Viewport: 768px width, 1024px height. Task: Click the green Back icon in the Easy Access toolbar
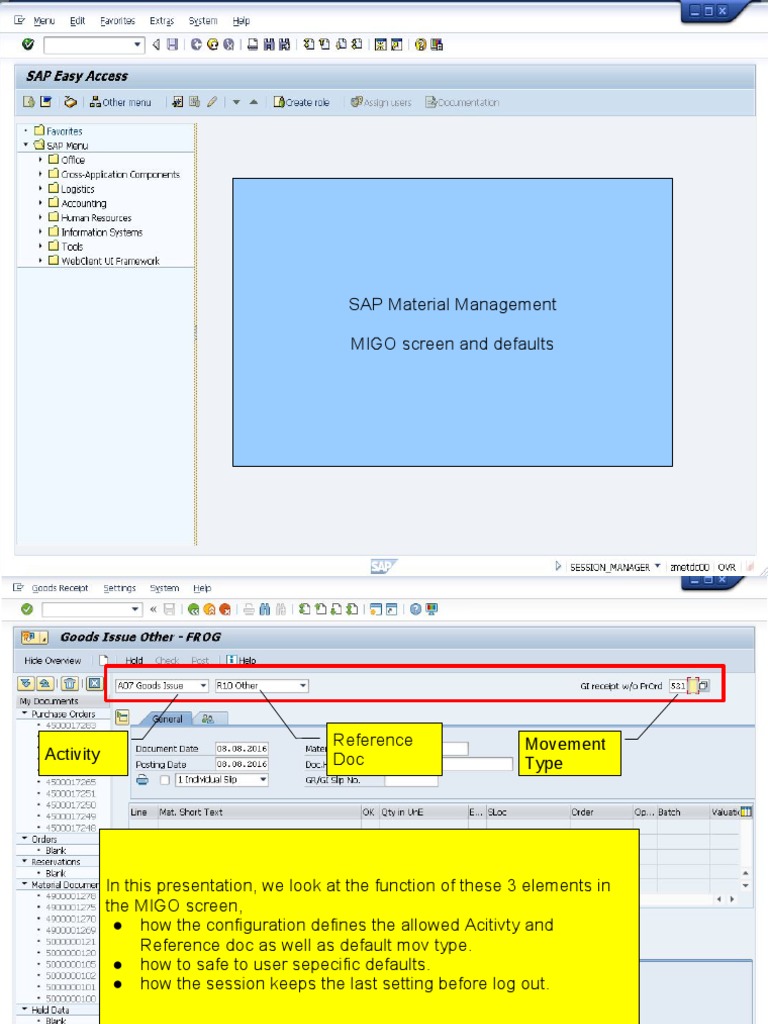click(x=196, y=44)
